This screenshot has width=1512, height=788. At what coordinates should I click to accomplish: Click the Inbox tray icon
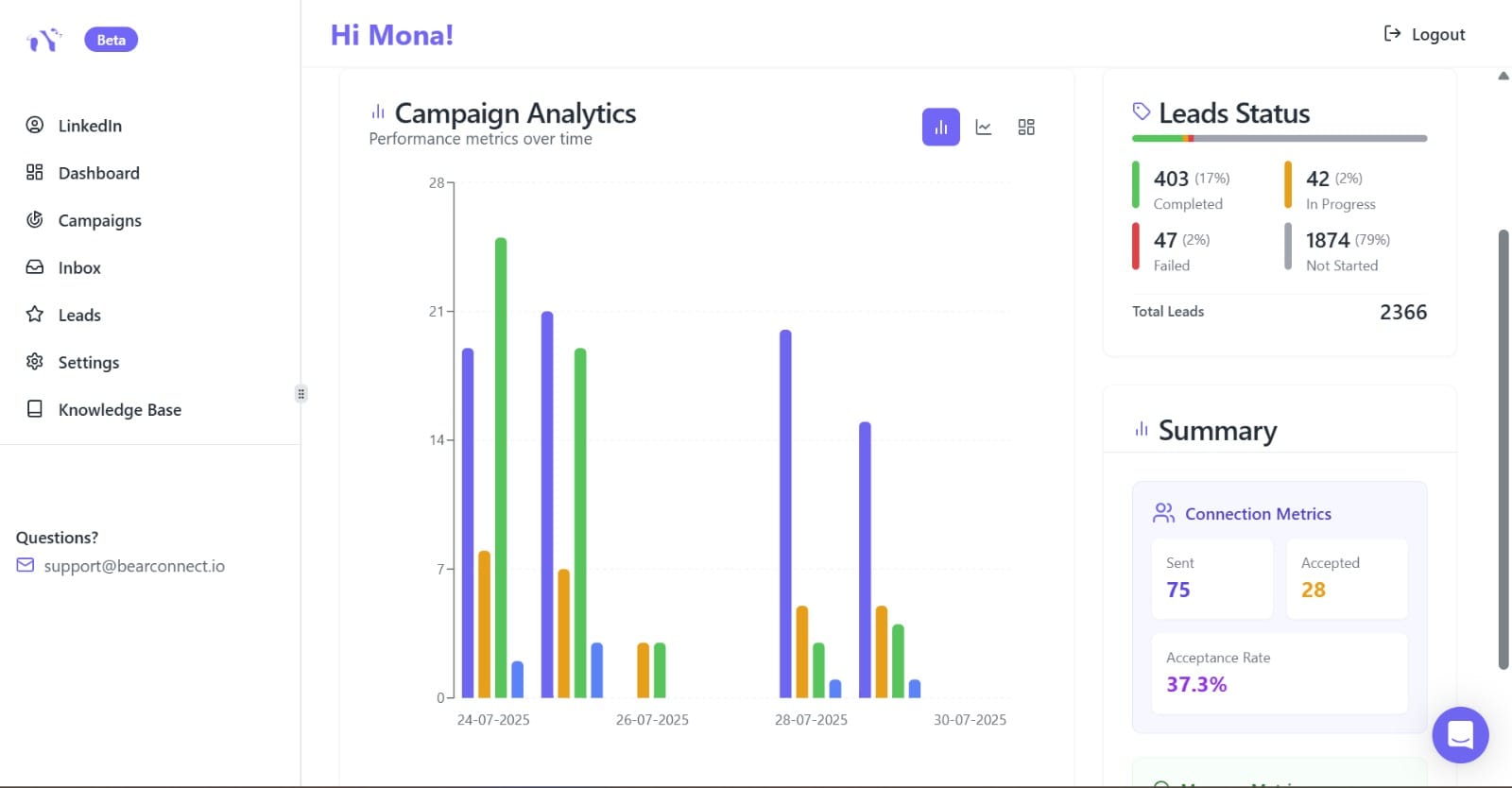tap(35, 266)
